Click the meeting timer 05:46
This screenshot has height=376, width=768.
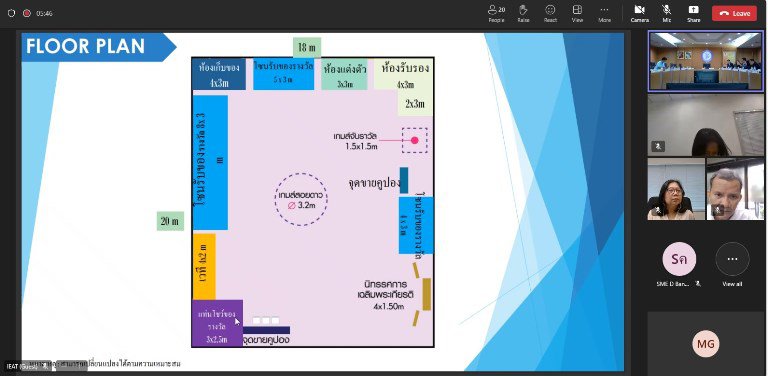[44, 14]
